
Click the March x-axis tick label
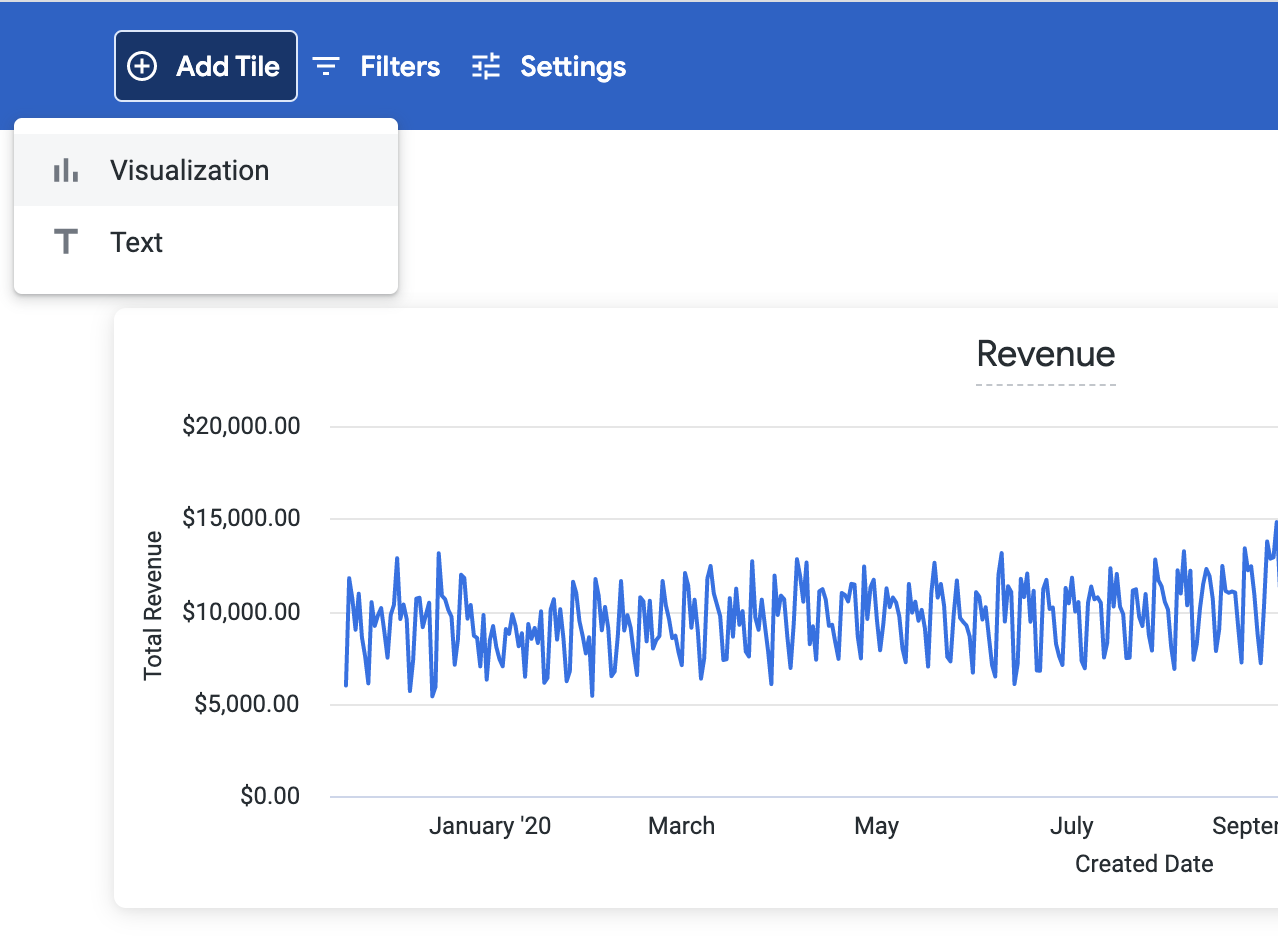(x=681, y=826)
